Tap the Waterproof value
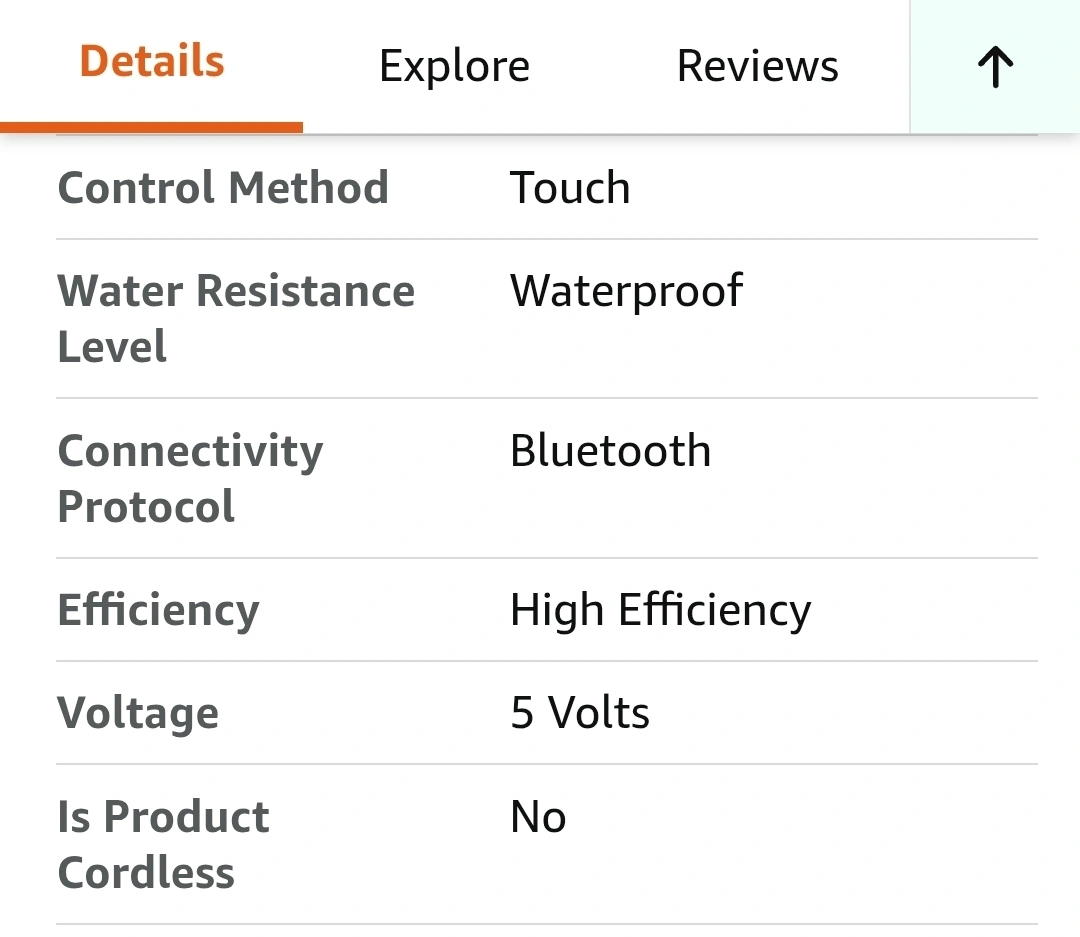Screen dimensions: 1080x937 click(626, 291)
